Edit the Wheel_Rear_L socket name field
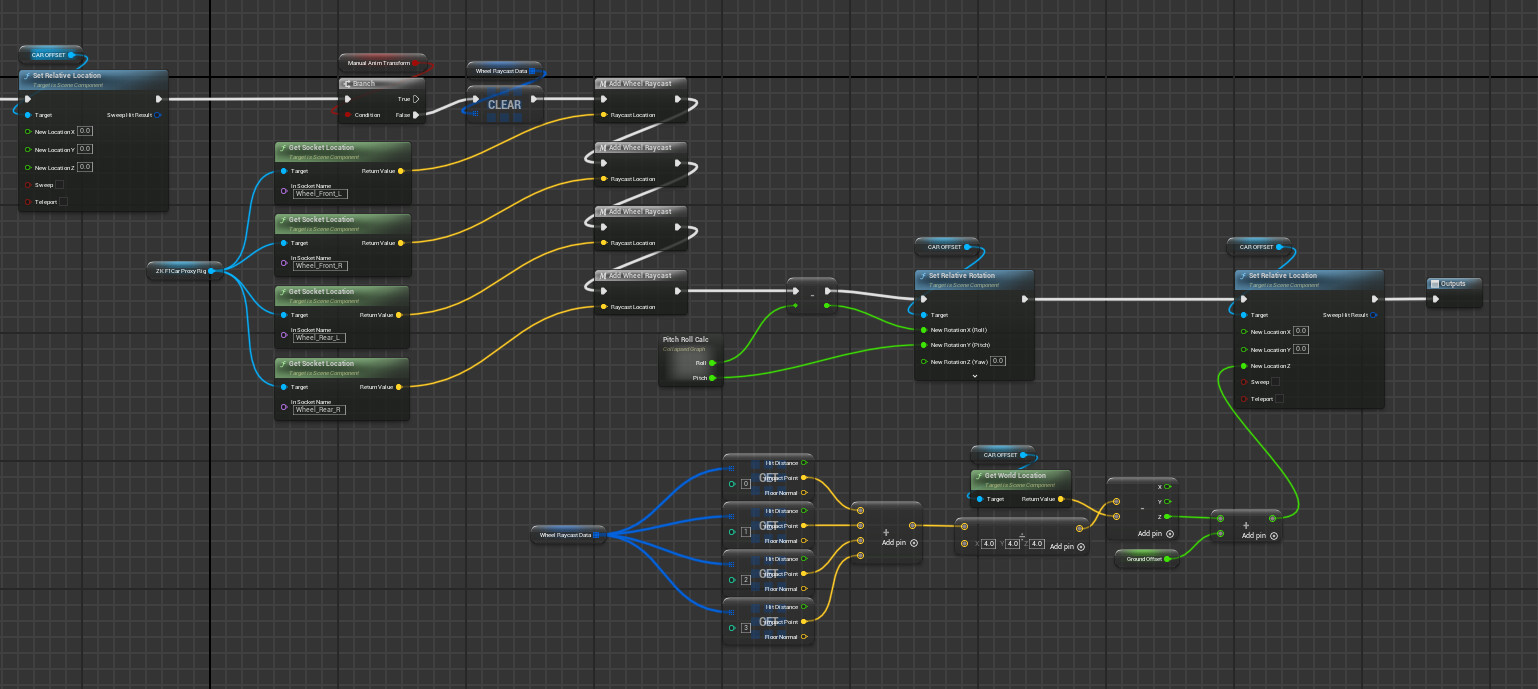The width and height of the screenshot is (1538, 689). [x=319, y=337]
